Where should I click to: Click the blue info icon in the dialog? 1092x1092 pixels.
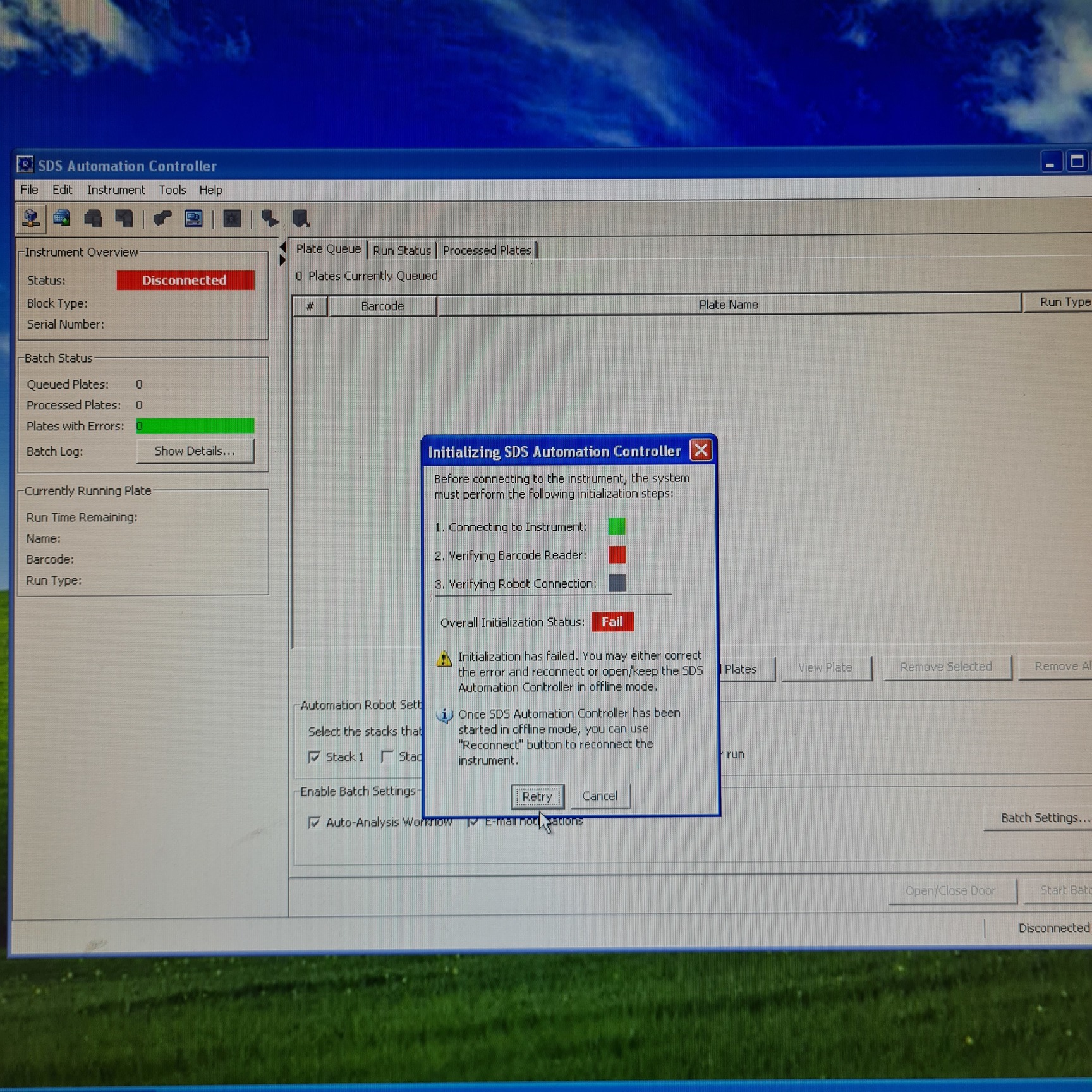[x=444, y=715]
